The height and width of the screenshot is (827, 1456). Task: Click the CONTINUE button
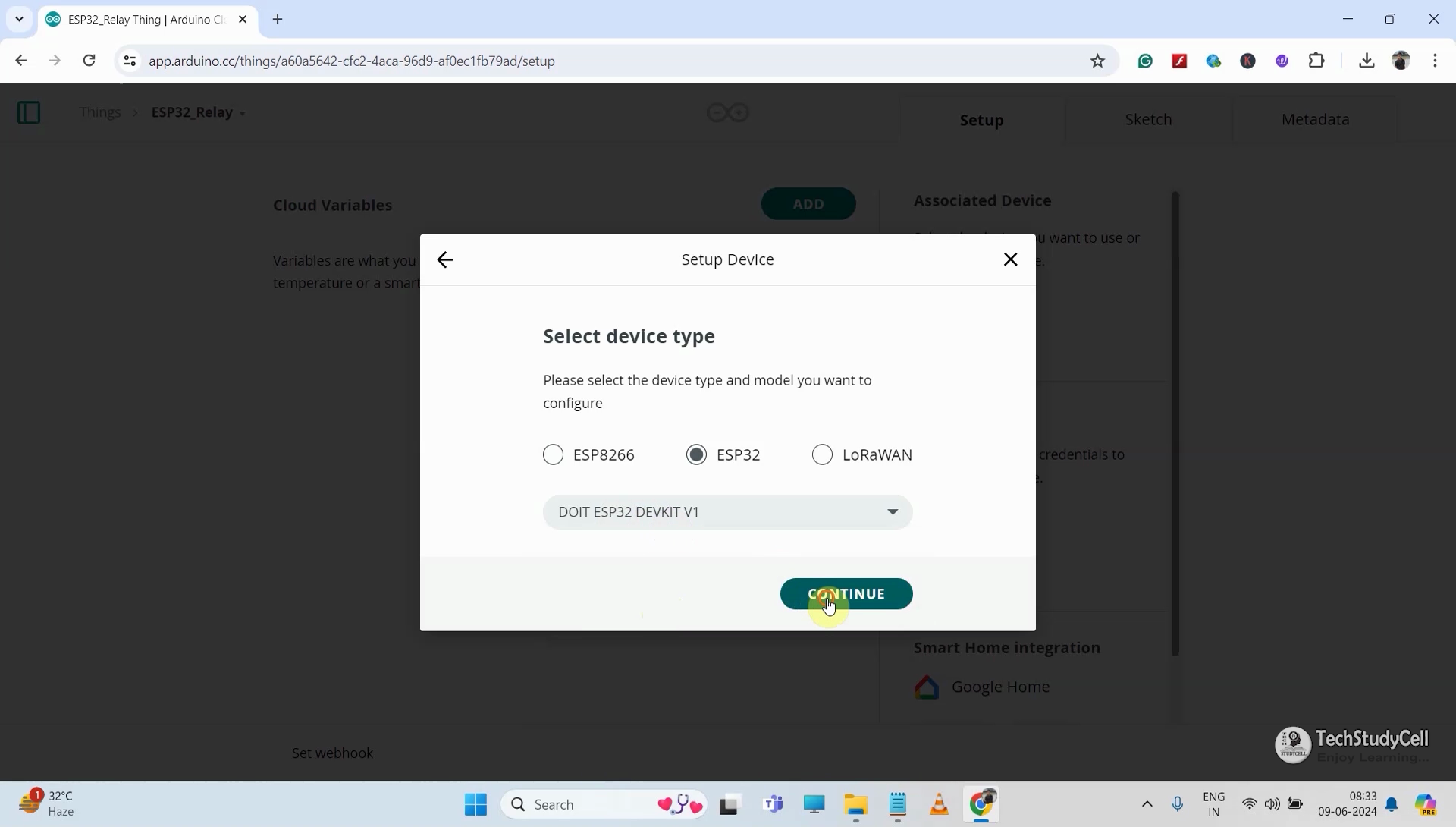point(846,593)
